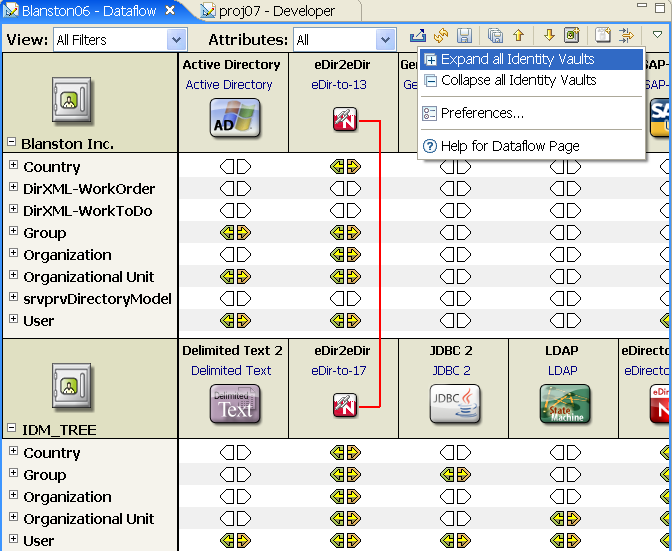Collapse the IDM_TREE vault section
The width and height of the screenshot is (672, 551).
click(x=12, y=428)
